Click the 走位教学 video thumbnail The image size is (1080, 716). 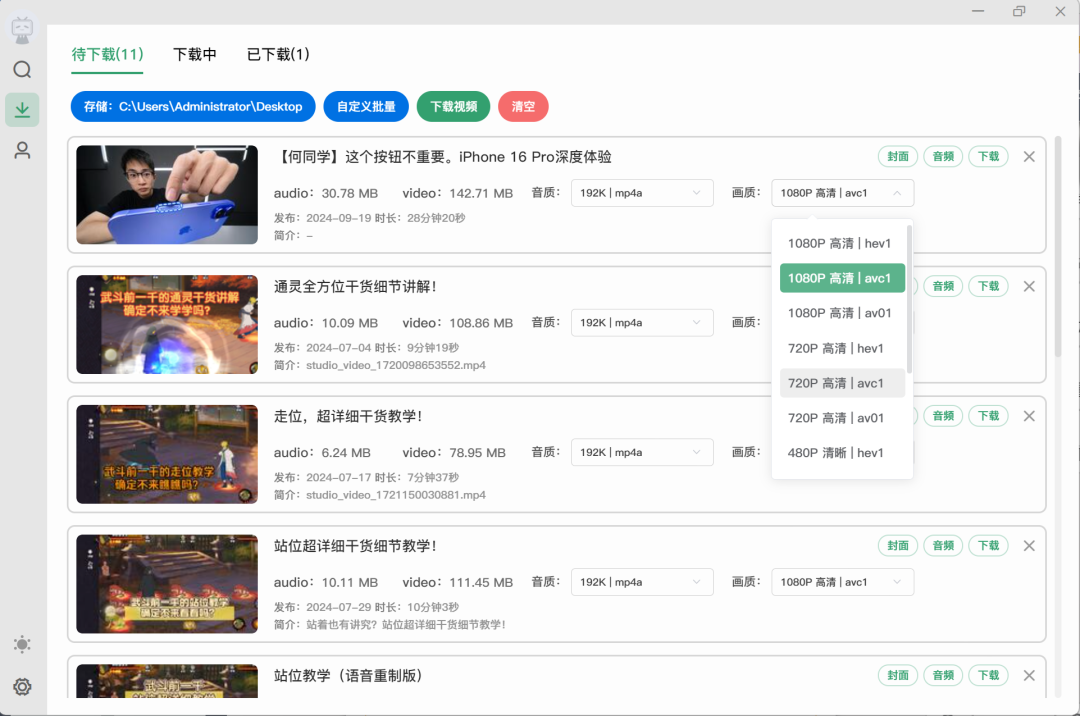(x=167, y=454)
